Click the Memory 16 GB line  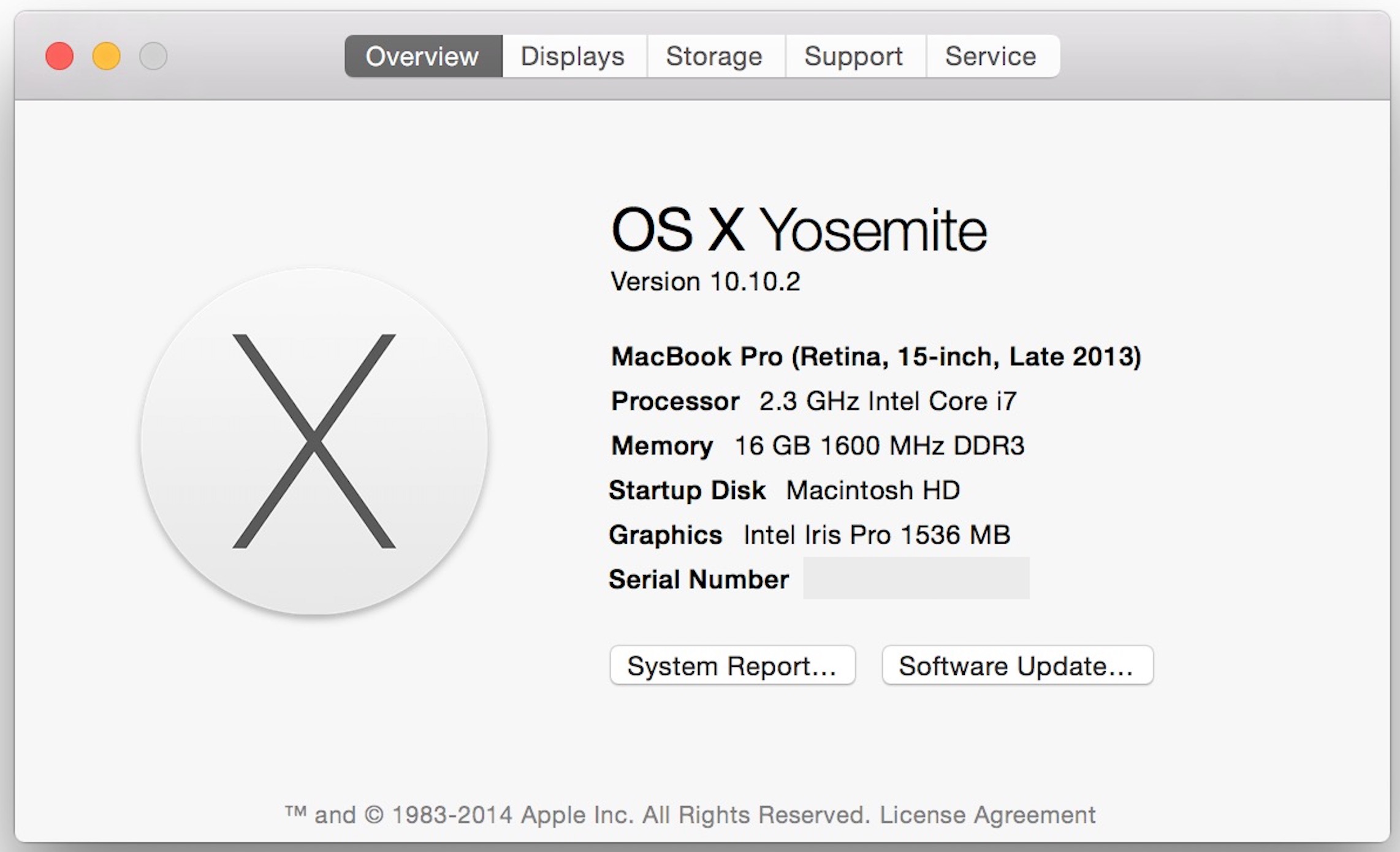pos(817,446)
